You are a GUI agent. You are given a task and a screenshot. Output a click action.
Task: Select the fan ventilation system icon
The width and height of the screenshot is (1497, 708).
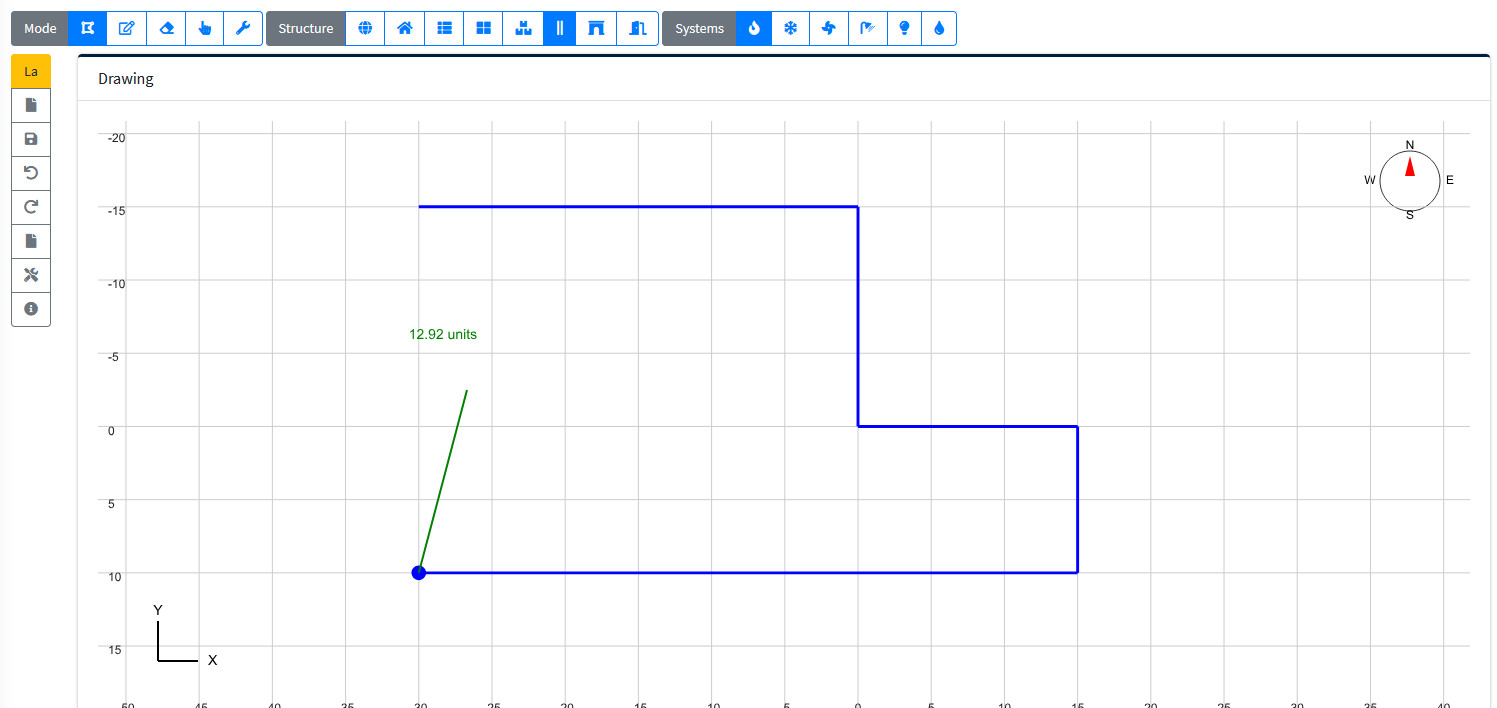click(x=828, y=28)
